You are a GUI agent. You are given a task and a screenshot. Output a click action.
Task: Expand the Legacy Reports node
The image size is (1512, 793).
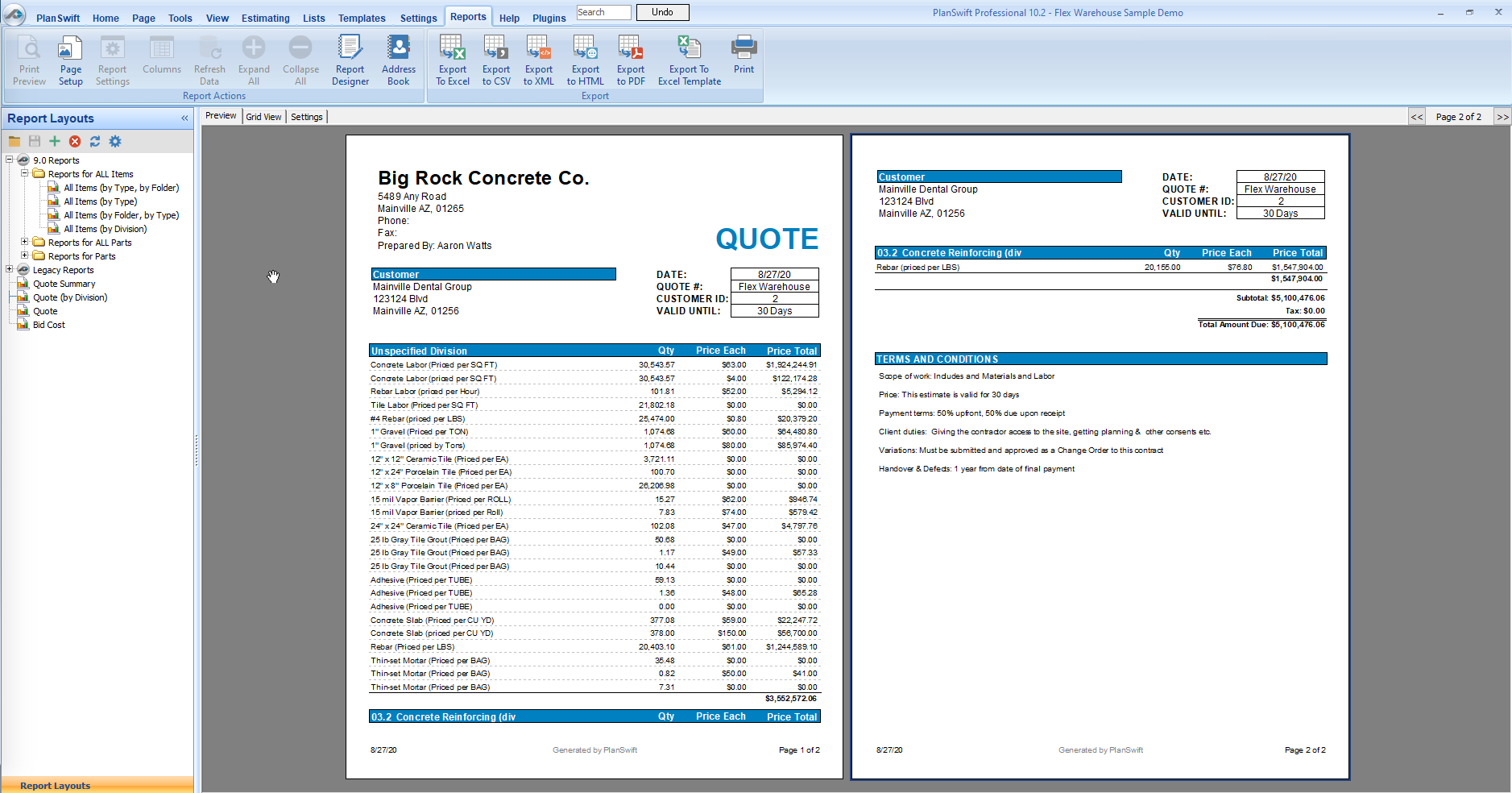coord(10,269)
